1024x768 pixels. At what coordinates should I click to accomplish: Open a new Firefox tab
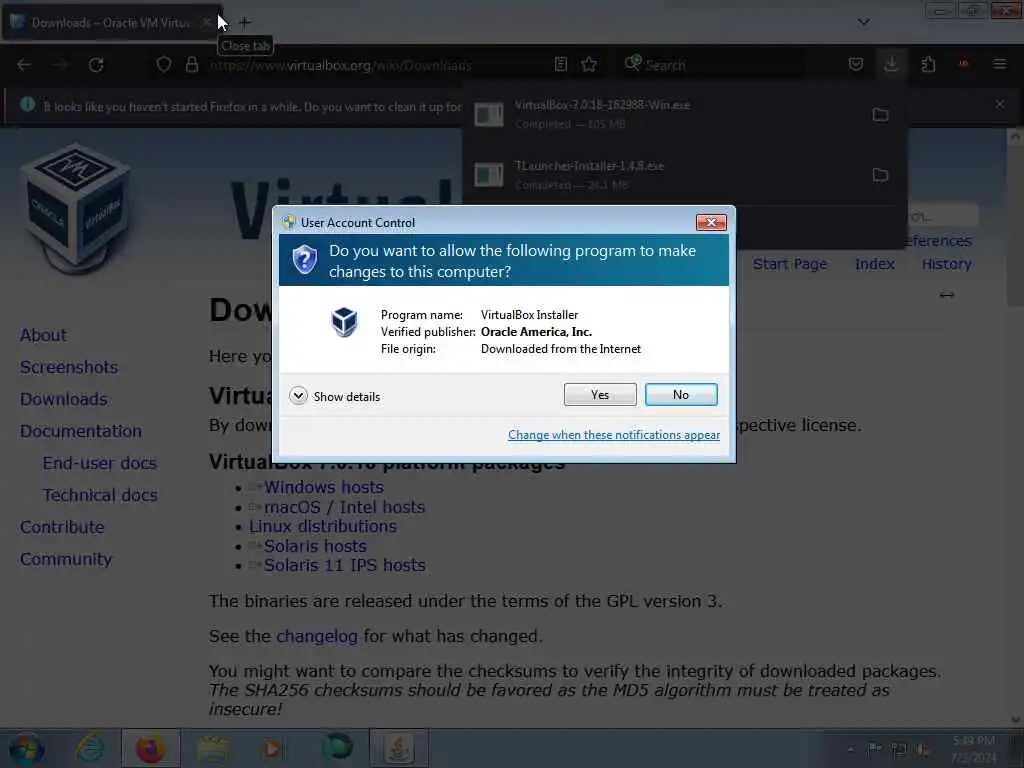(245, 23)
